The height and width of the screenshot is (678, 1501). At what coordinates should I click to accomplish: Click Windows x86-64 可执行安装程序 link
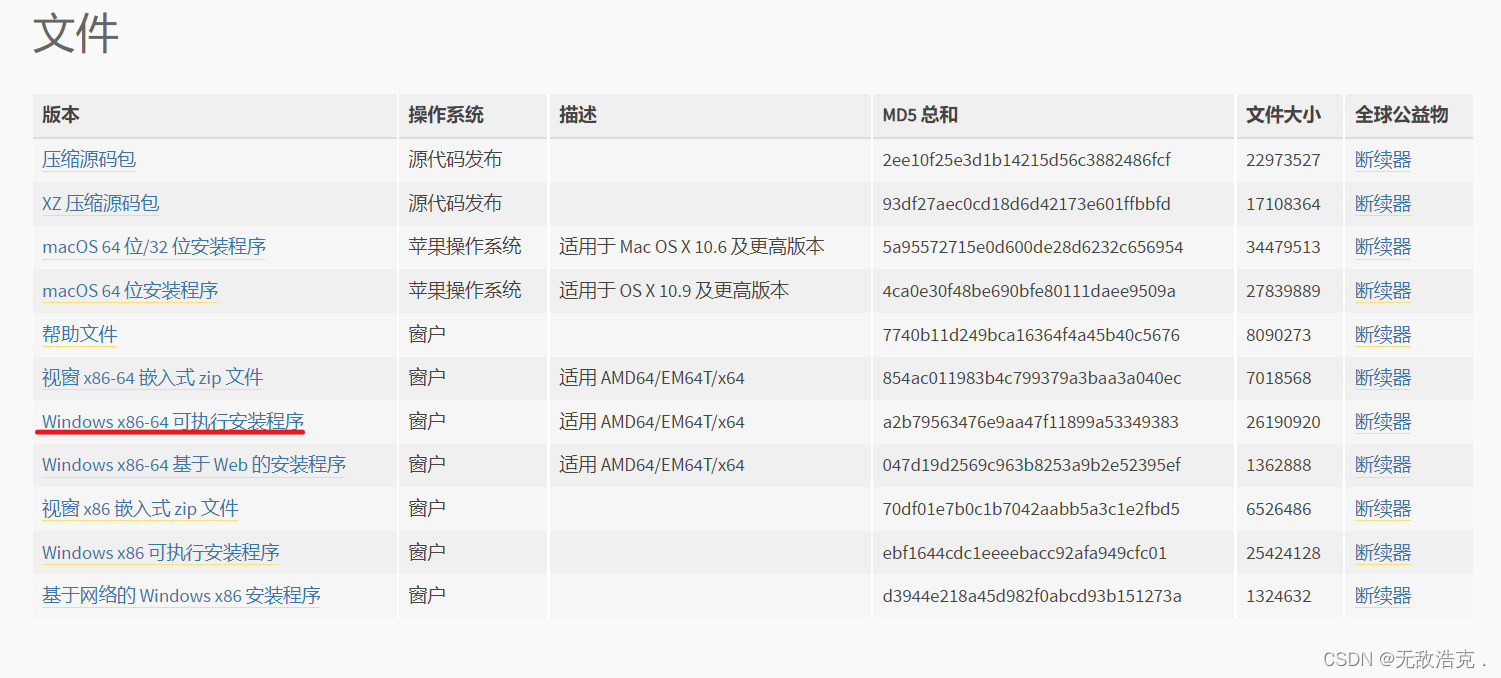173,421
